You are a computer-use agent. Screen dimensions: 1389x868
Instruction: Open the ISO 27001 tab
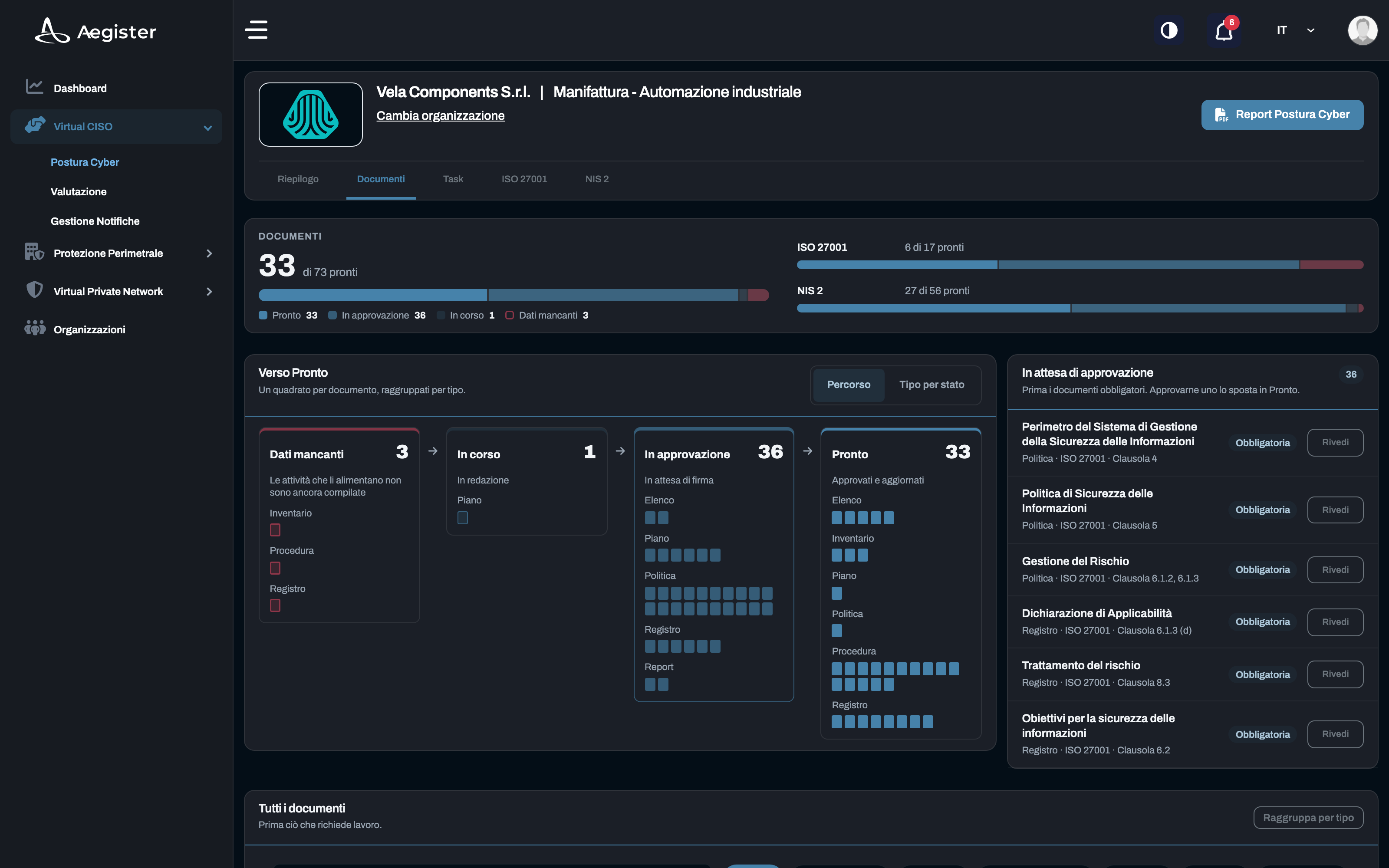pos(524,179)
